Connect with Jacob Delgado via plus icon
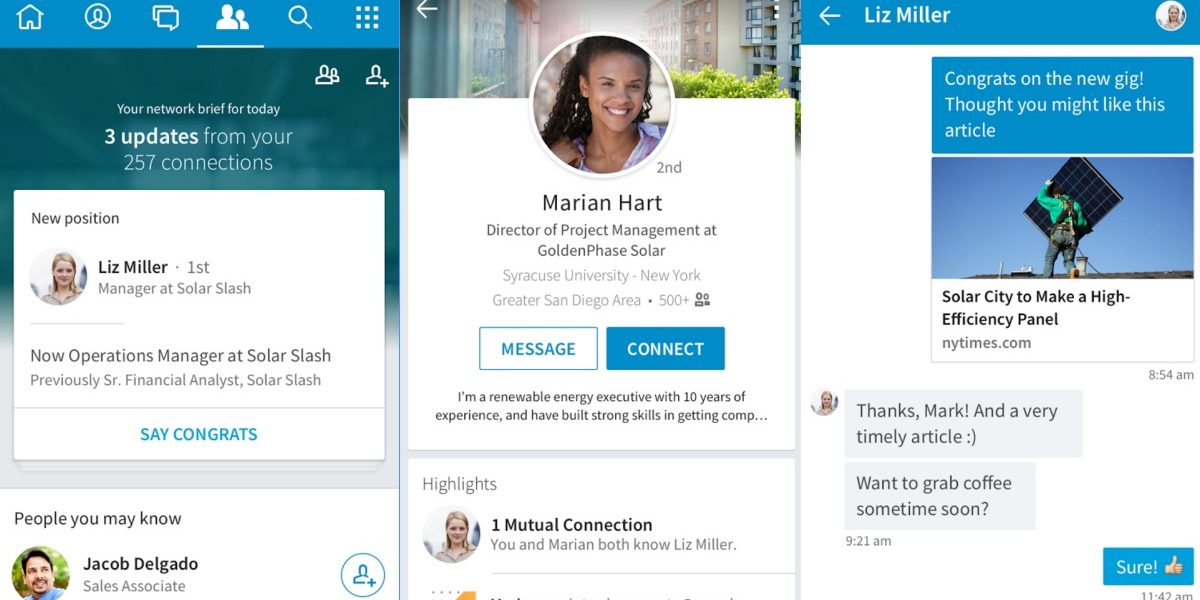This screenshot has height=600, width=1200. 363,575
